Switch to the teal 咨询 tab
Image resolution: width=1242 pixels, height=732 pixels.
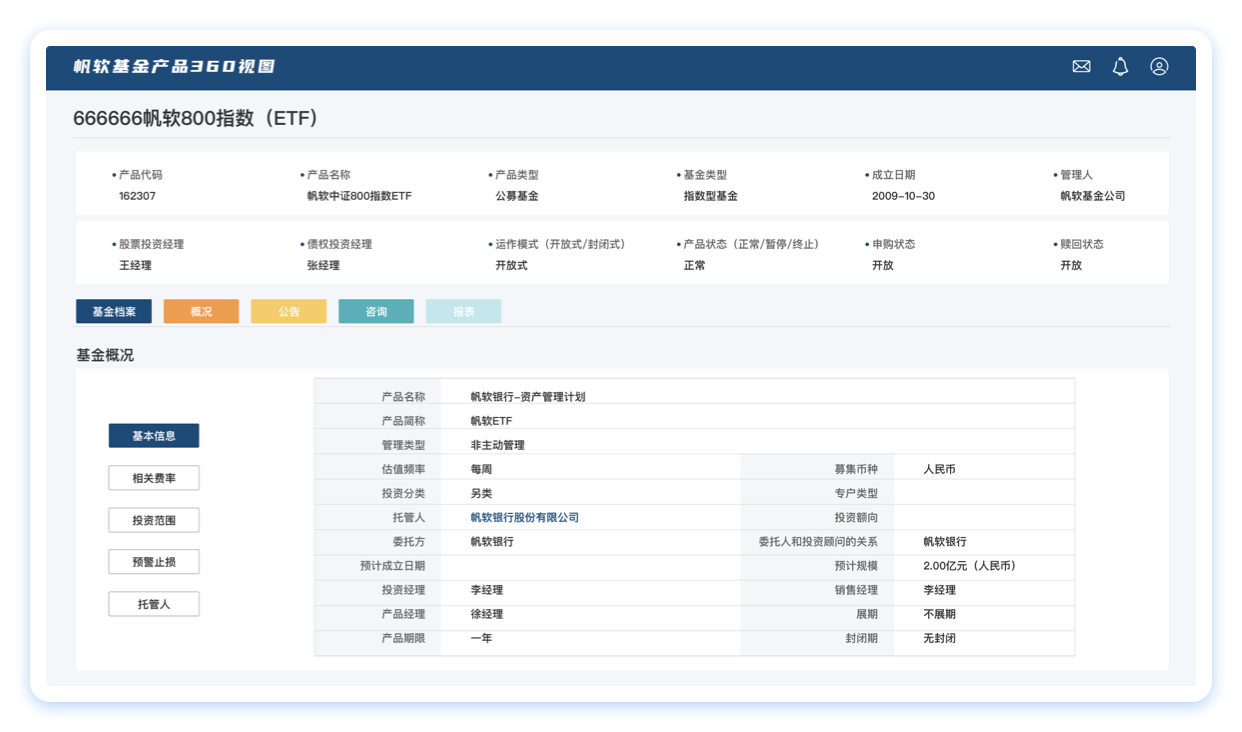376,312
